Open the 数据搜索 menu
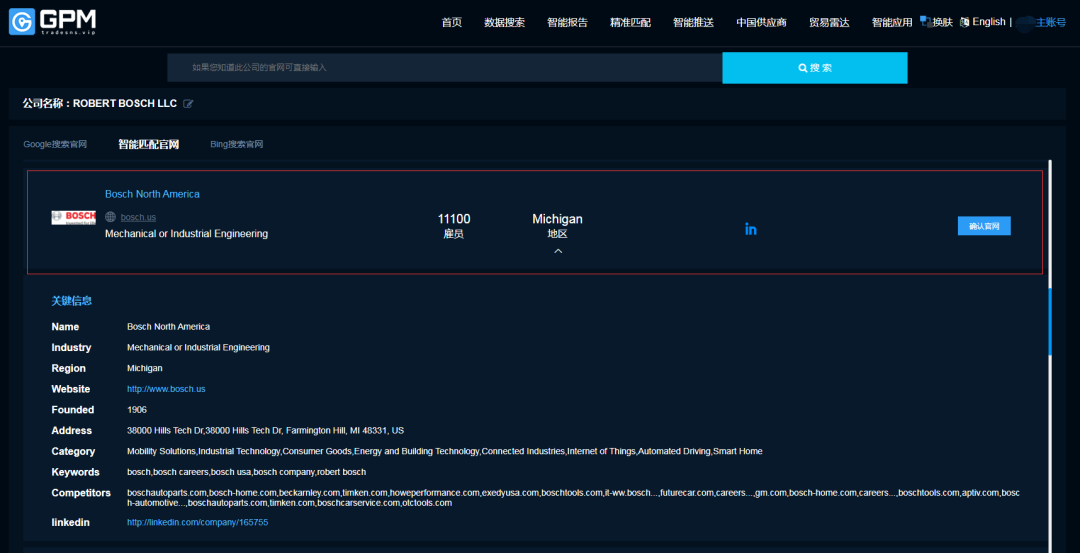The image size is (1080, 553). [x=504, y=23]
